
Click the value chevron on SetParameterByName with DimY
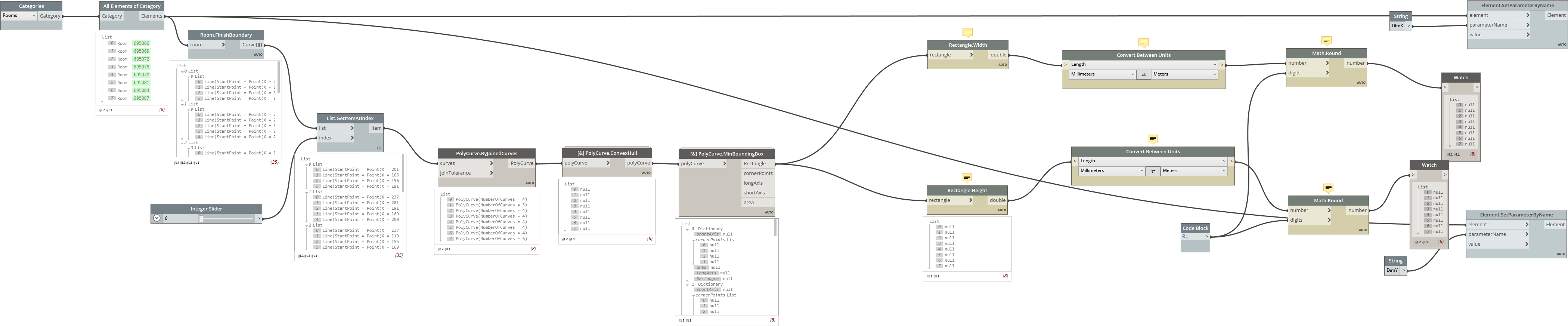[1527, 244]
